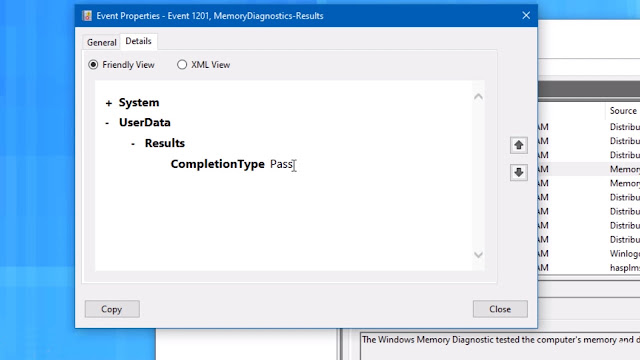This screenshot has width=640, height=360.
Task: Switch to the General tab
Action: click(101, 42)
